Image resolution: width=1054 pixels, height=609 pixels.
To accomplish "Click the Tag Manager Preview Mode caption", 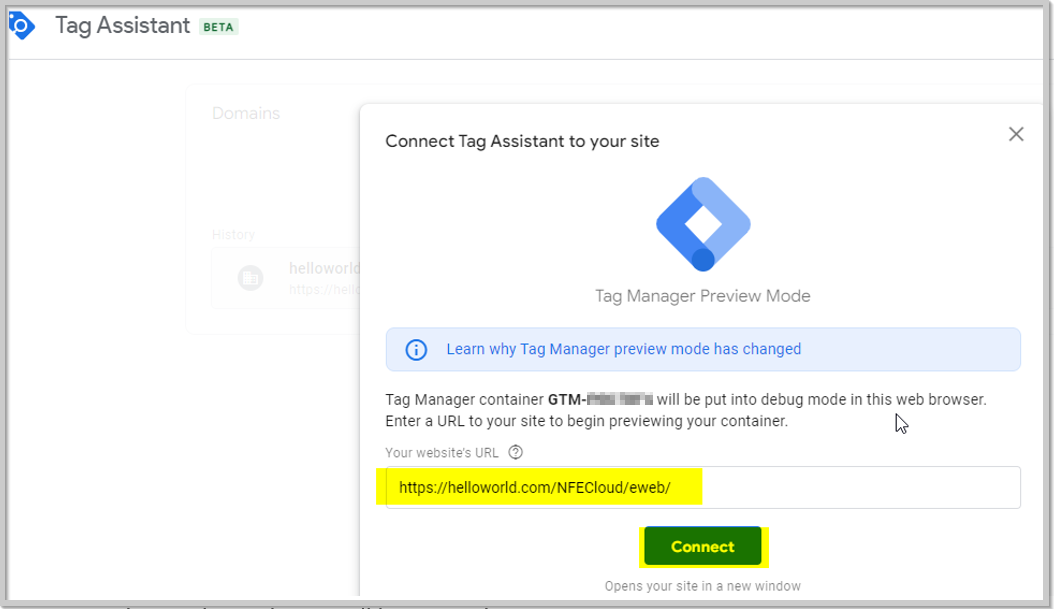I will point(702,296).
